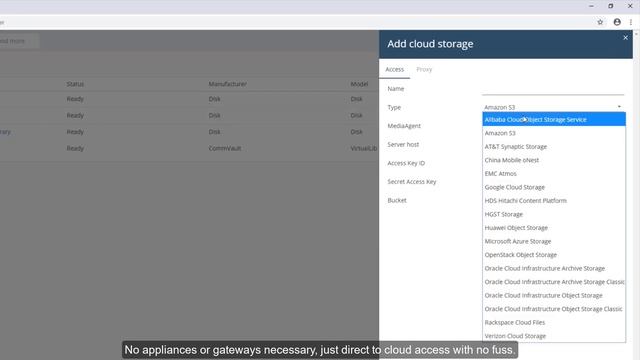The image size is (640, 360).
Task: Pick Verizon Cloud Storage option
Action: pyautogui.click(x=554, y=336)
